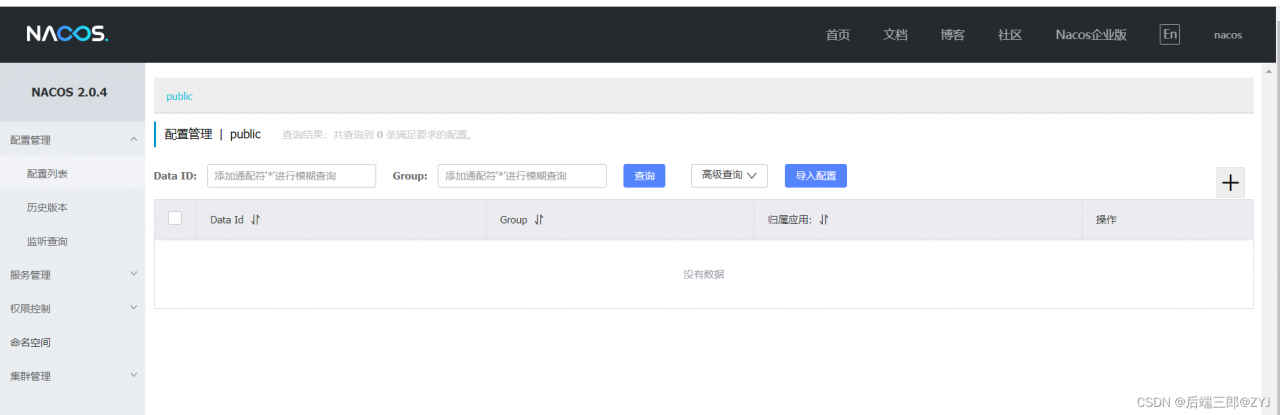Open 社区 in top navigation
Screen dimensions: 1280x415
pos(1010,34)
